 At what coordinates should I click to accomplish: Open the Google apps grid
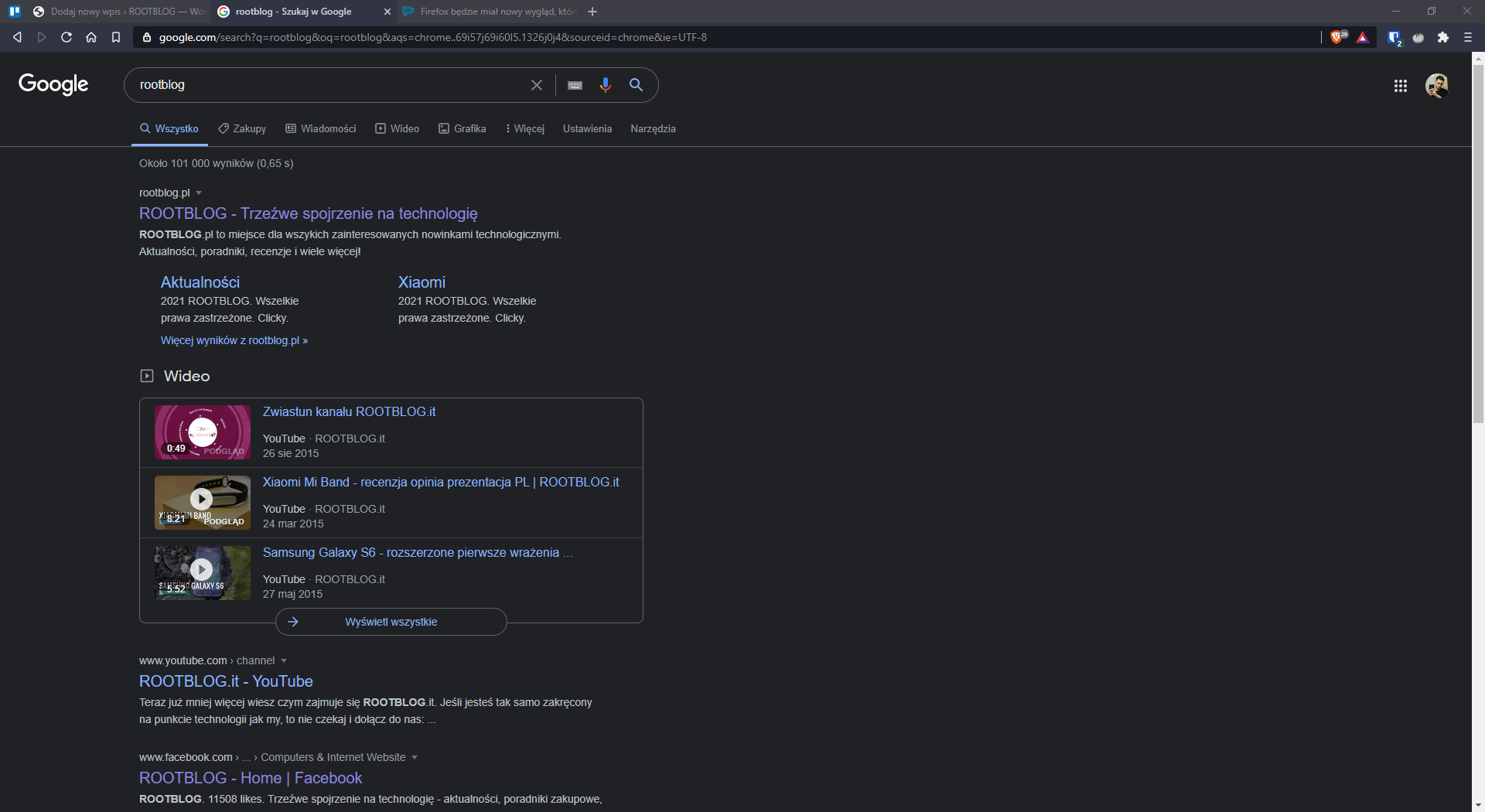pyautogui.click(x=1400, y=86)
